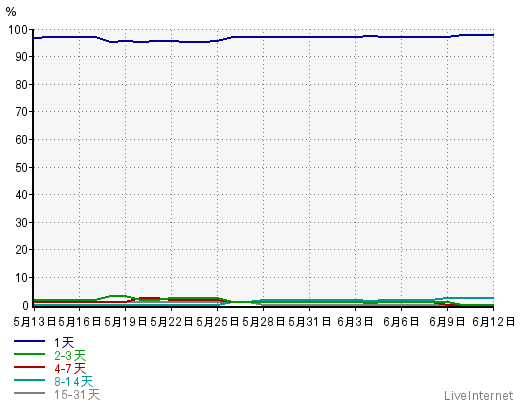Select the 2-3天 legend label
Viewport: 520px width, 405px height.
pyautogui.click(x=70, y=355)
